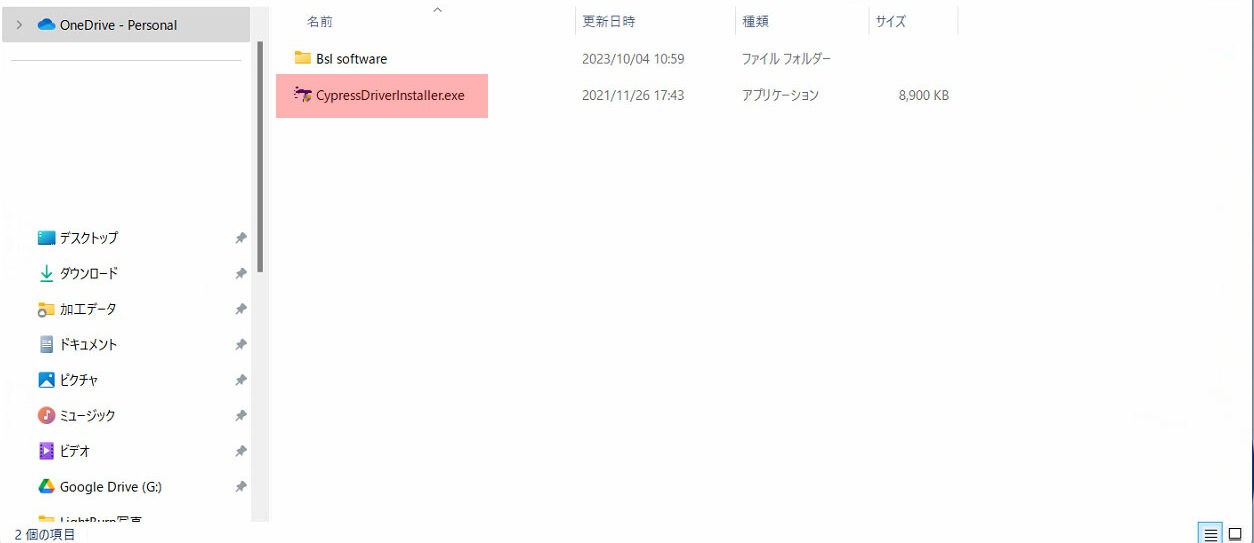Click the 2 個の項目 status text
This screenshot has width=1254, height=543.
point(45,534)
